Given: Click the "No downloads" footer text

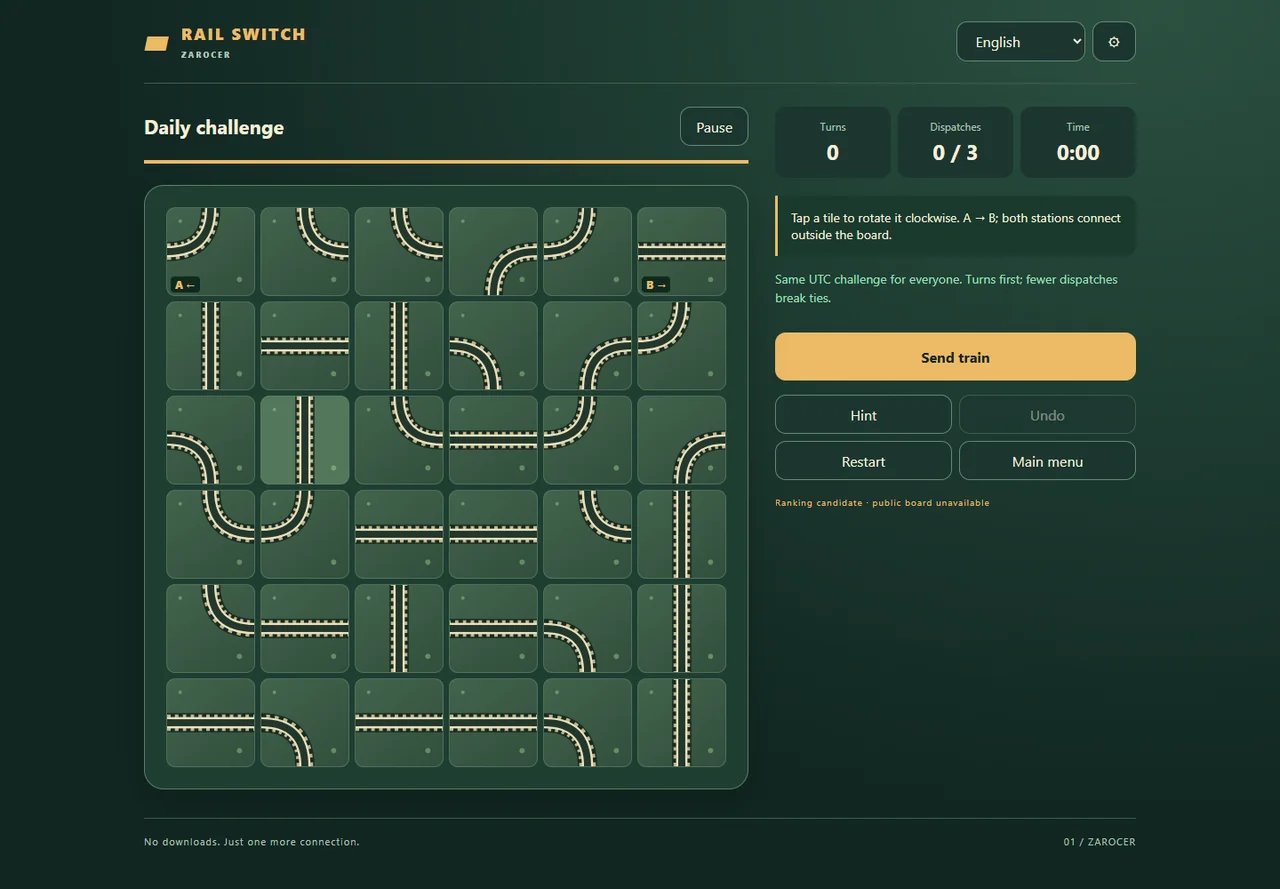Looking at the screenshot, I should pos(251,842).
